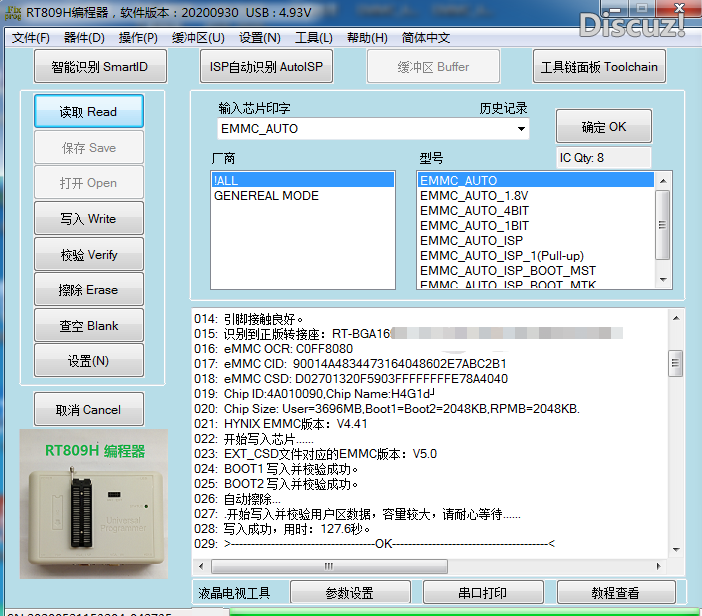The height and width of the screenshot is (616, 702).
Task: Open the left-panel 设置(N) settings button
Action: pos(89,361)
